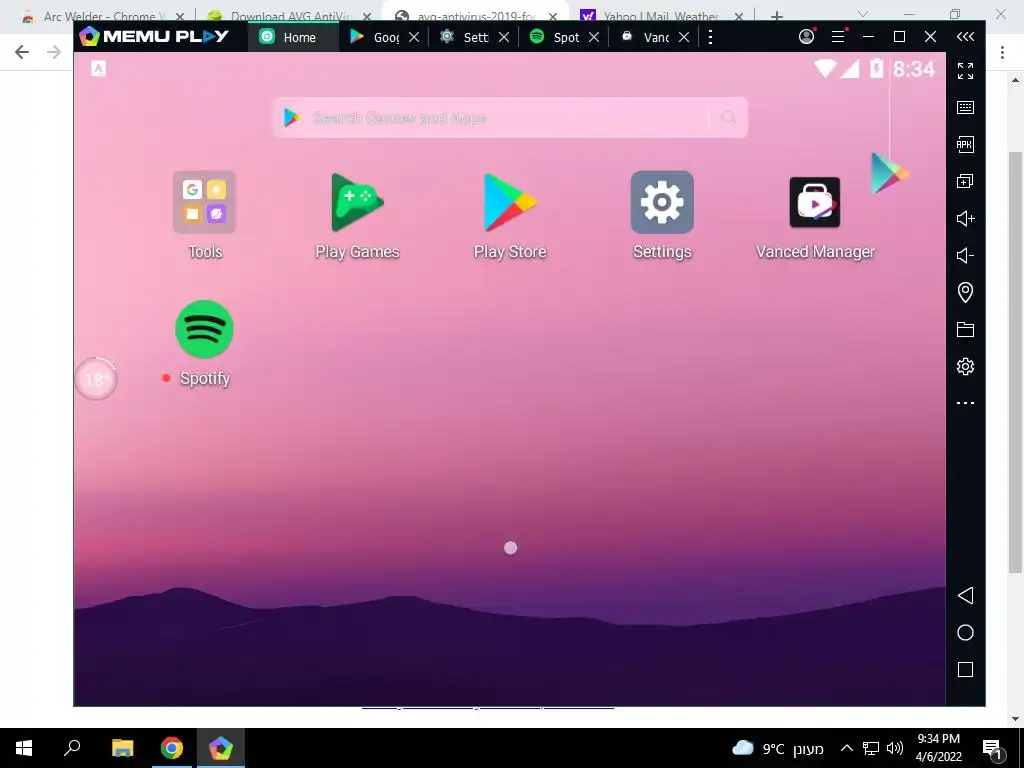Click the Search Games and Apps field
1024x768 pixels.
509,118
